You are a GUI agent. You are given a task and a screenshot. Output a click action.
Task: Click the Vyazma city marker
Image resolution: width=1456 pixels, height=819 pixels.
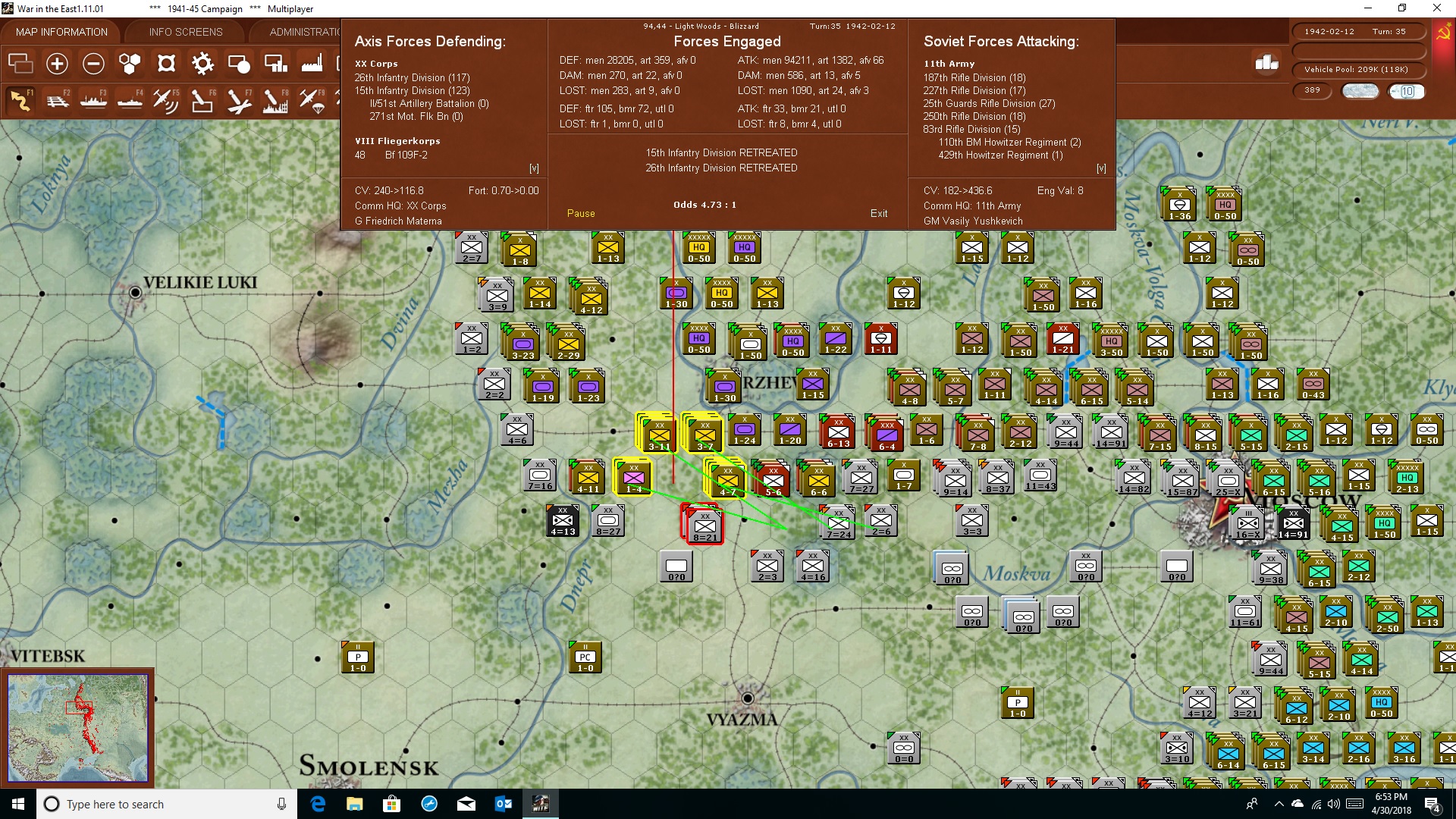tap(748, 698)
